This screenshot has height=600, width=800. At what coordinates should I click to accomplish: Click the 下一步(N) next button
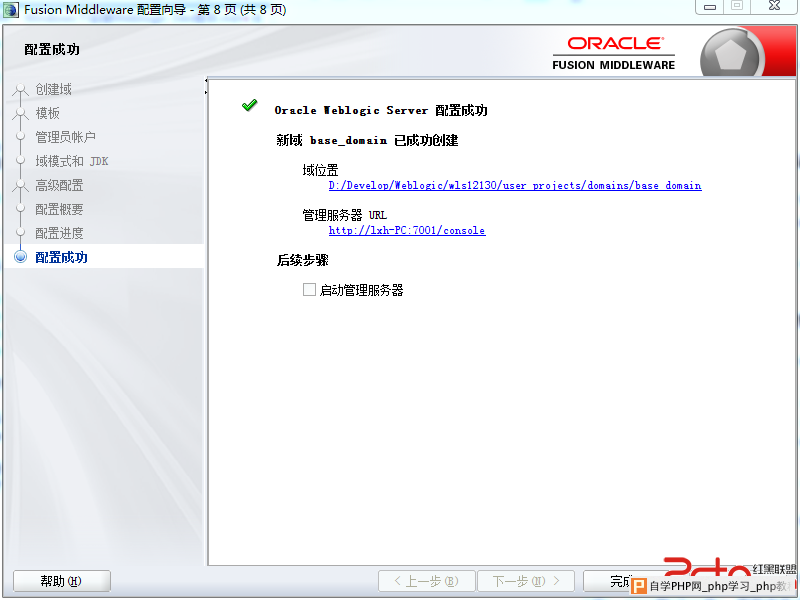tap(526, 581)
